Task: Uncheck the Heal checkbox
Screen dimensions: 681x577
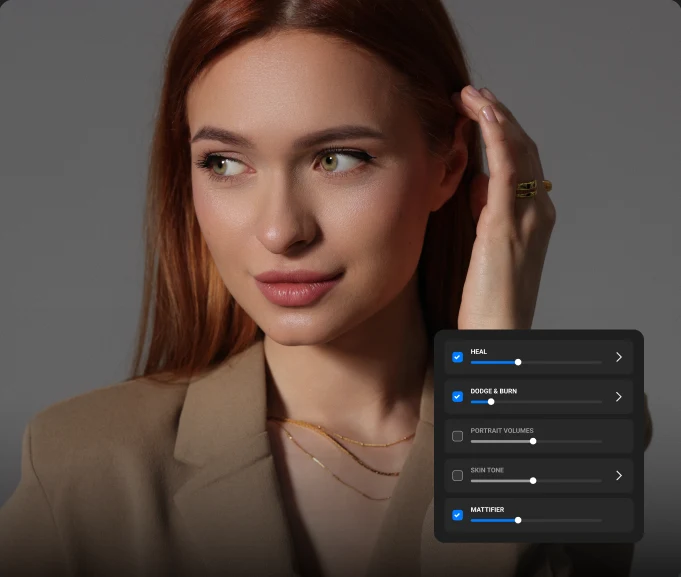Action: click(x=457, y=357)
